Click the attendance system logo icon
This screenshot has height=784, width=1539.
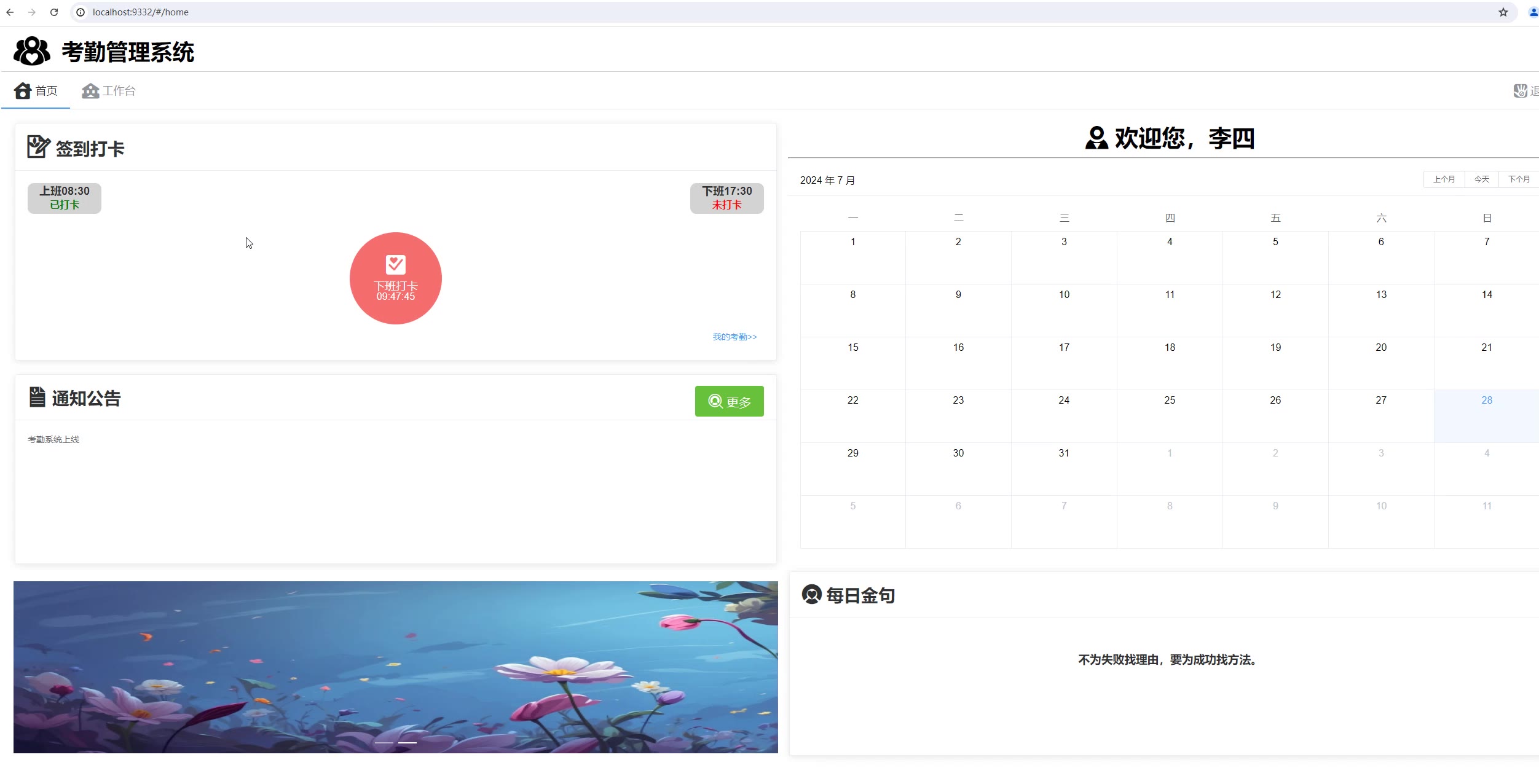pyautogui.click(x=31, y=51)
